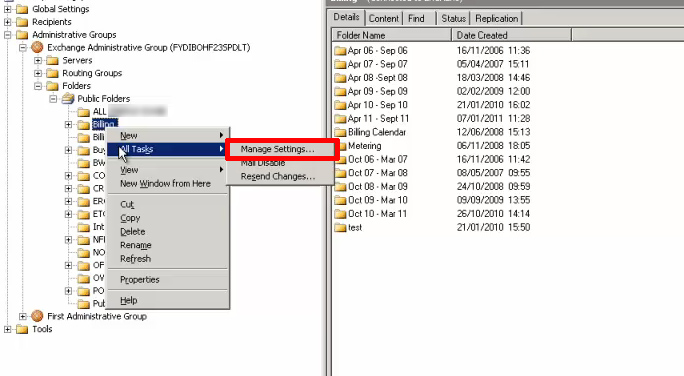Select Copy from the context menu
This screenshot has width=684, height=376.
168,218
